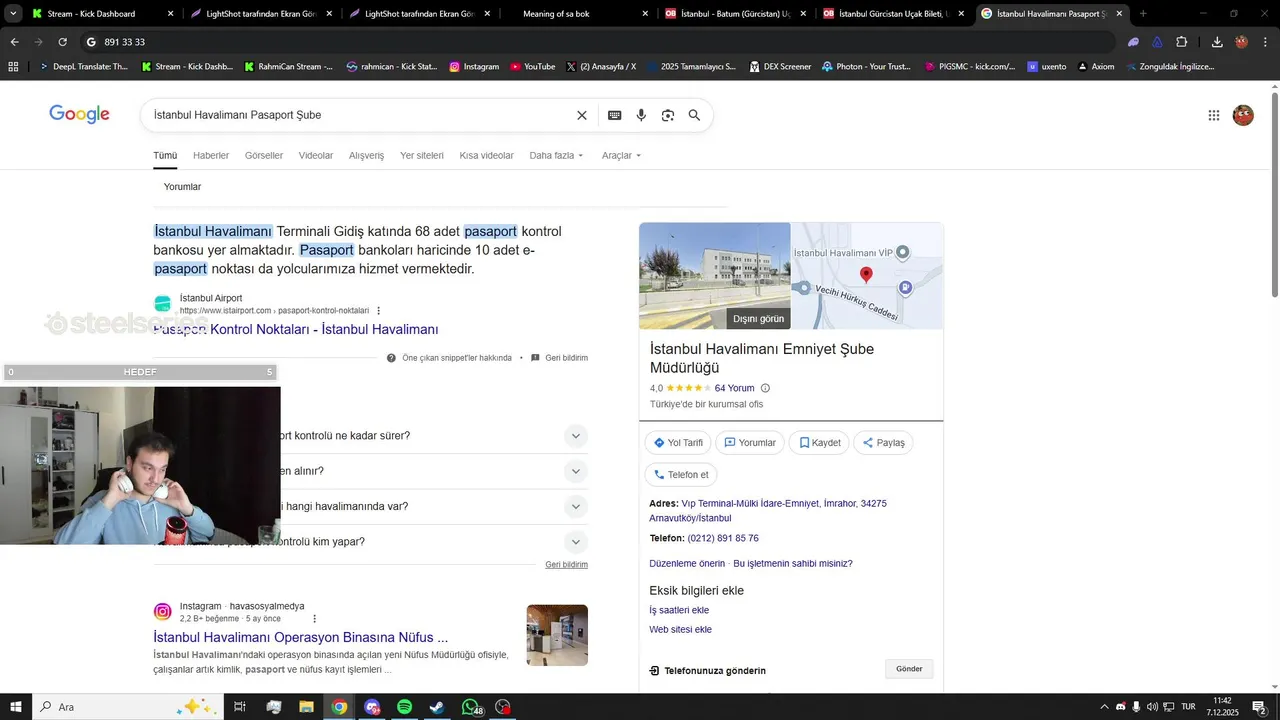Click the 'Telefon et' call button
Viewport: 1280px width, 720px height.
coord(681,475)
